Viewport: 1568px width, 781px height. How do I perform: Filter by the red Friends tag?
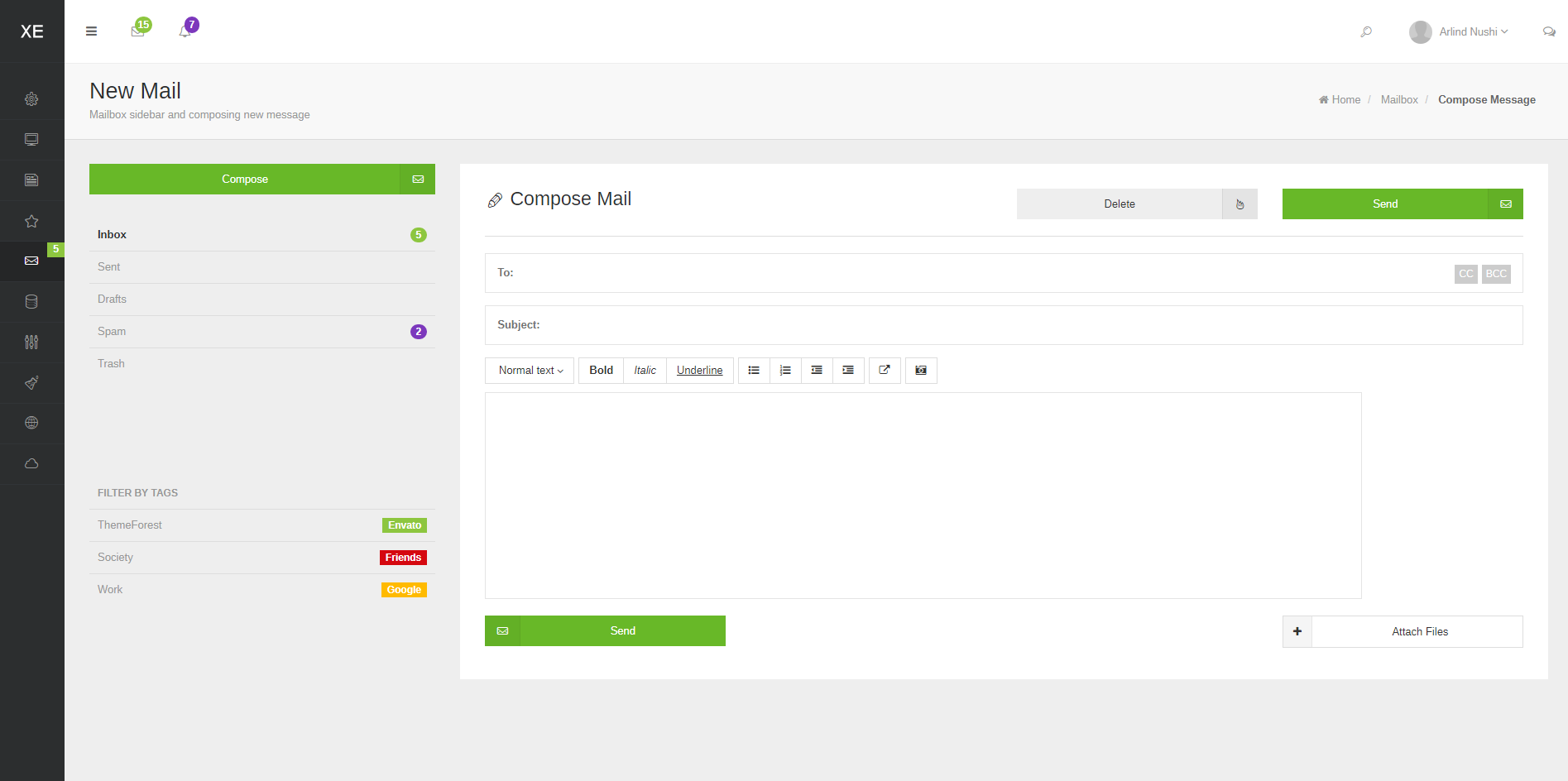click(403, 558)
